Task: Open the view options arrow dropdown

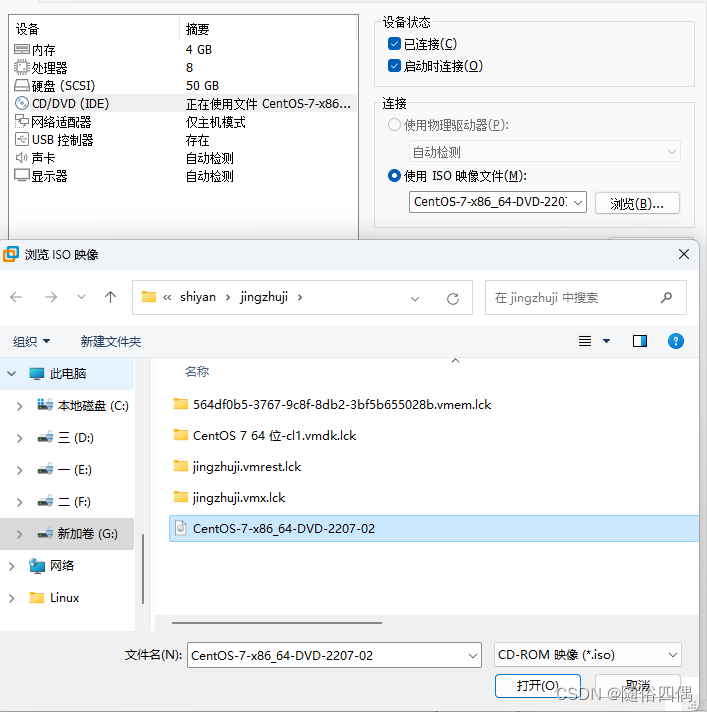Action: [606, 341]
